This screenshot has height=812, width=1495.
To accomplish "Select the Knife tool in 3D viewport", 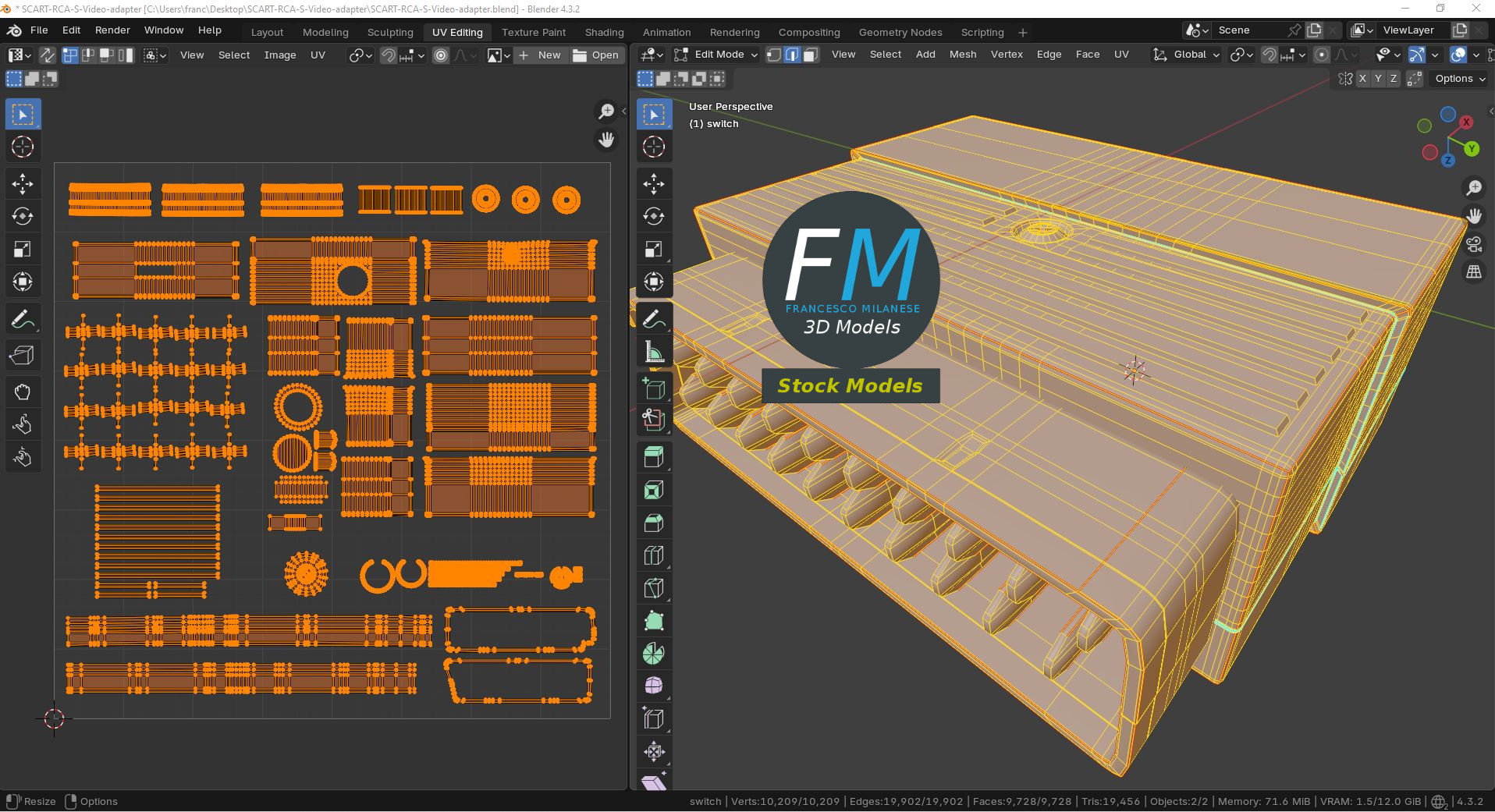I will pos(654,588).
